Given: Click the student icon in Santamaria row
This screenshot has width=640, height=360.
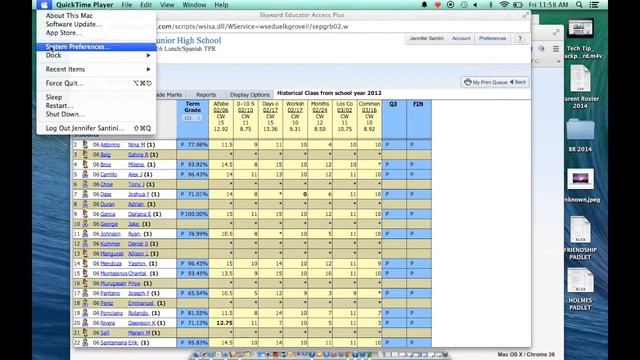Looking at the screenshot, I should pyautogui.click(x=85, y=342).
